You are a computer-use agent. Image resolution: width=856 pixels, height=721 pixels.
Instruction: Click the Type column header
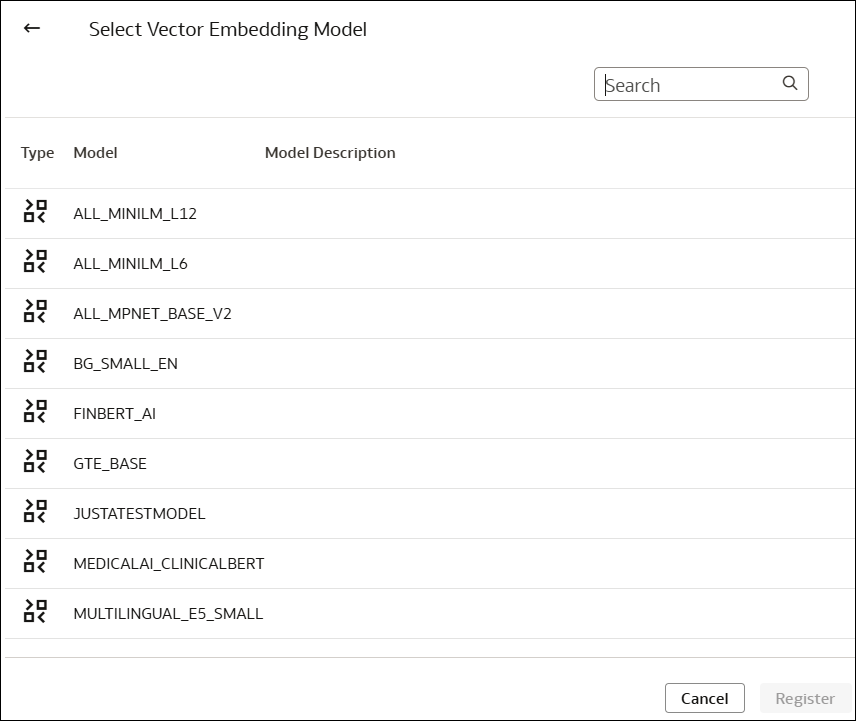click(x=37, y=152)
